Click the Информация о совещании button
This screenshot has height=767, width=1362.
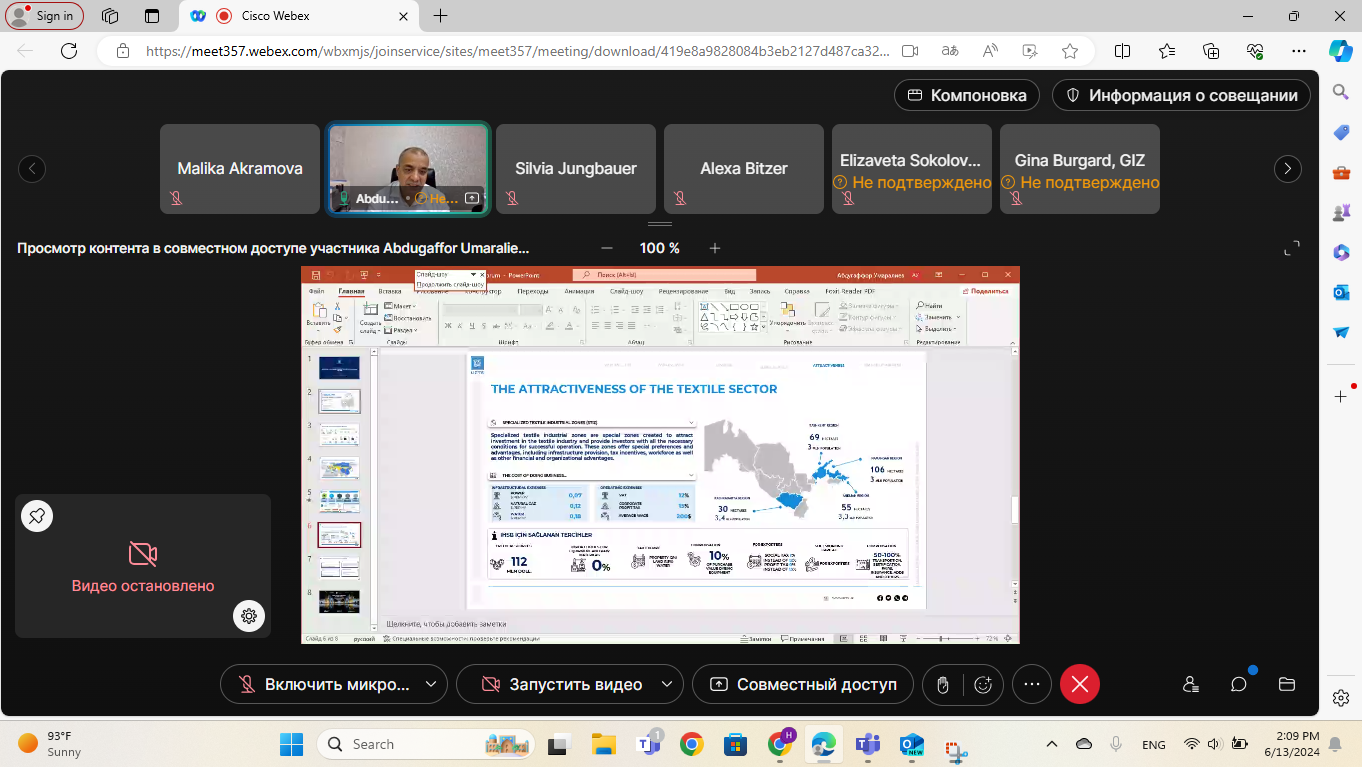point(1181,95)
